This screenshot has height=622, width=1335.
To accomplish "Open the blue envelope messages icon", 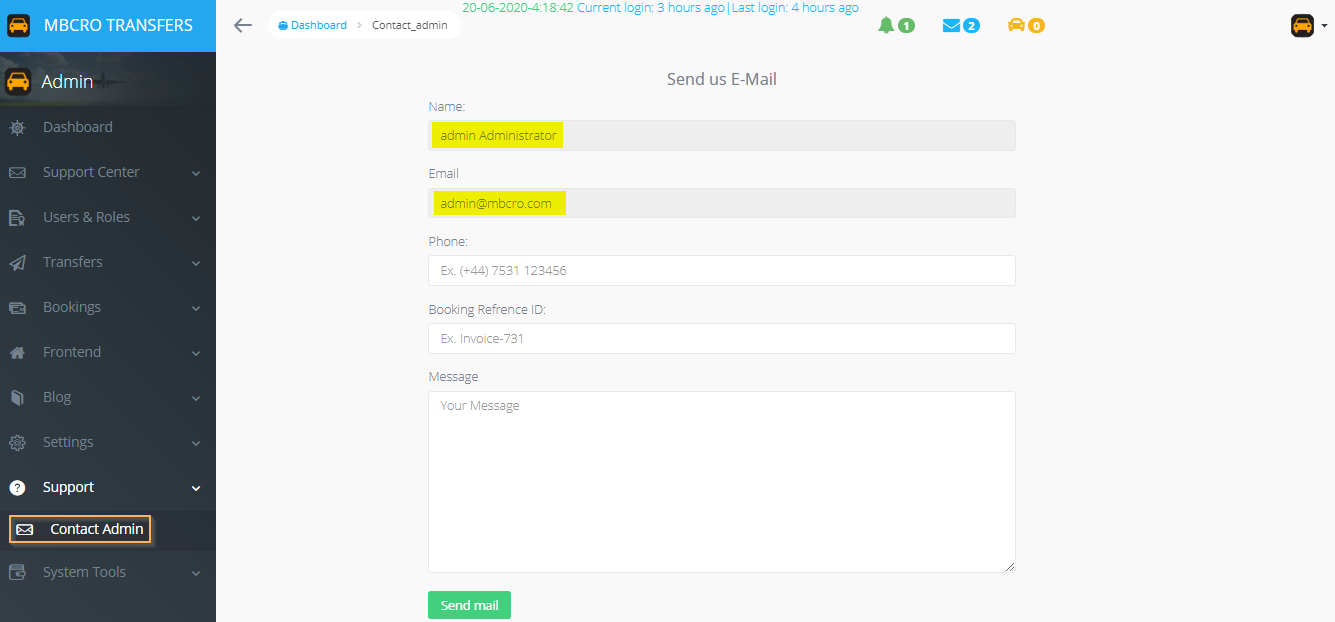I will pos(951,25).
